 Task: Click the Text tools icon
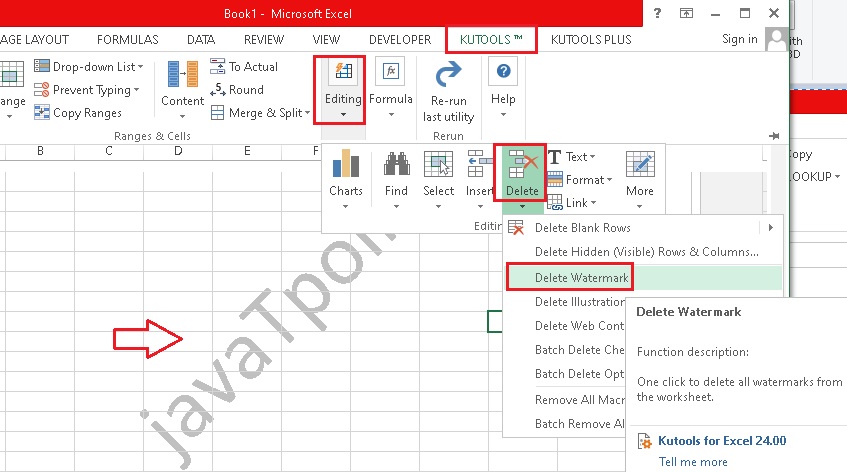554,157
